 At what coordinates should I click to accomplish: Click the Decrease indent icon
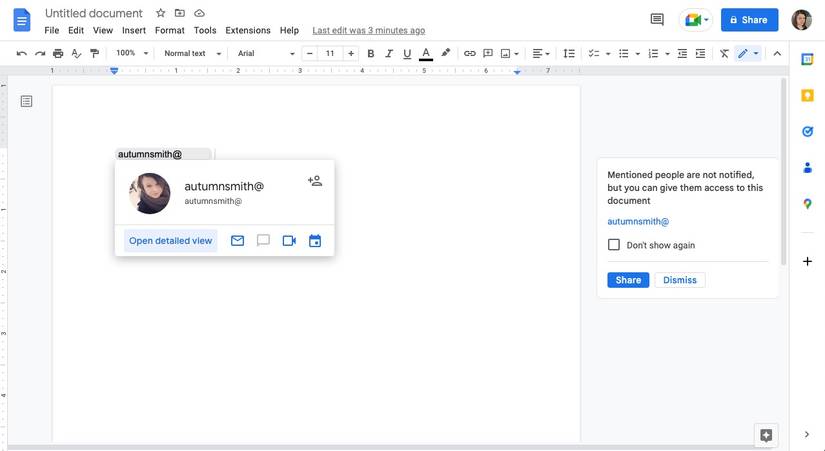[x=682, y=53]
